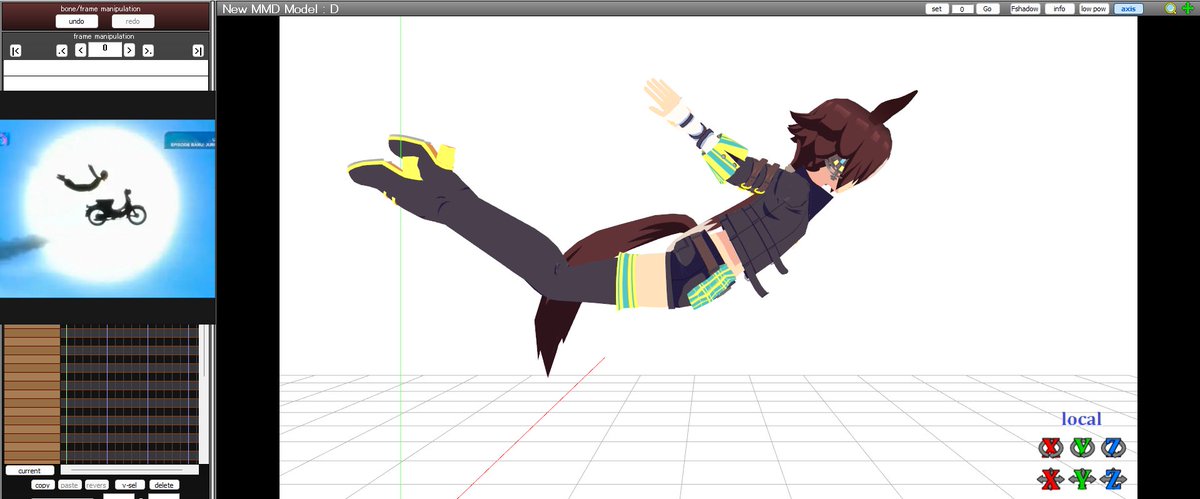Click the frame manipulation number field
The height and width of the screenshot is (499, 1200).
105,49
